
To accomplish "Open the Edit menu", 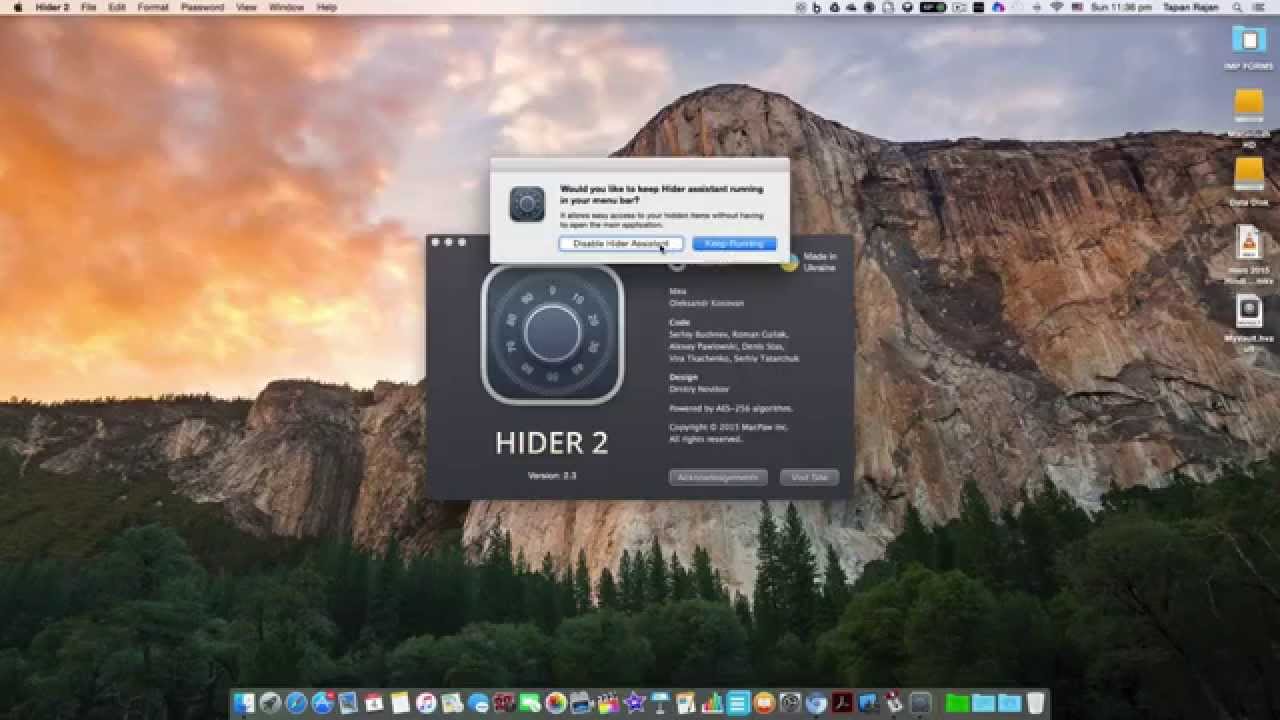I will (x=117, y=7).
